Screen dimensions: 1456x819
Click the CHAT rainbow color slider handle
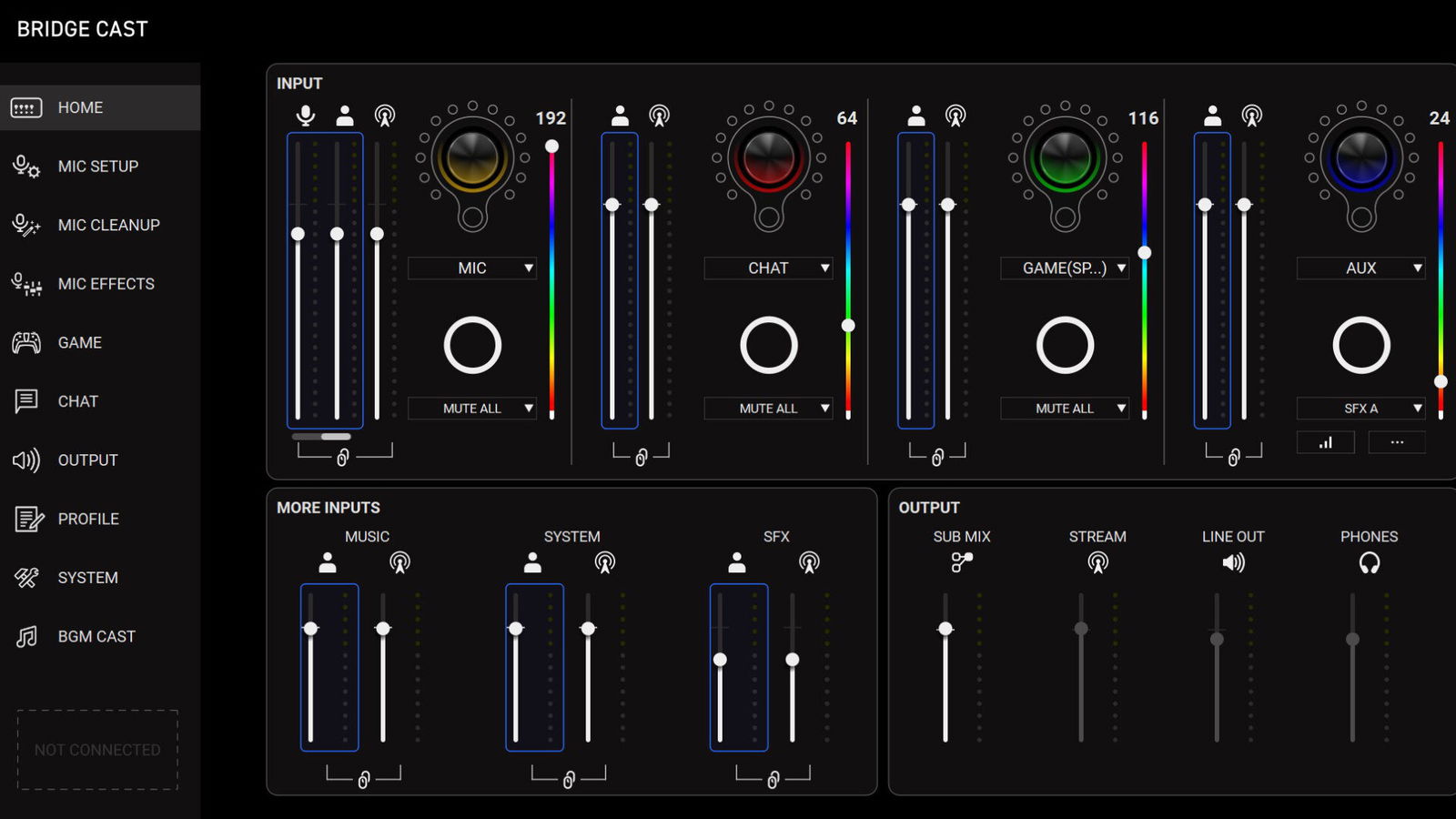pos(848,326)
